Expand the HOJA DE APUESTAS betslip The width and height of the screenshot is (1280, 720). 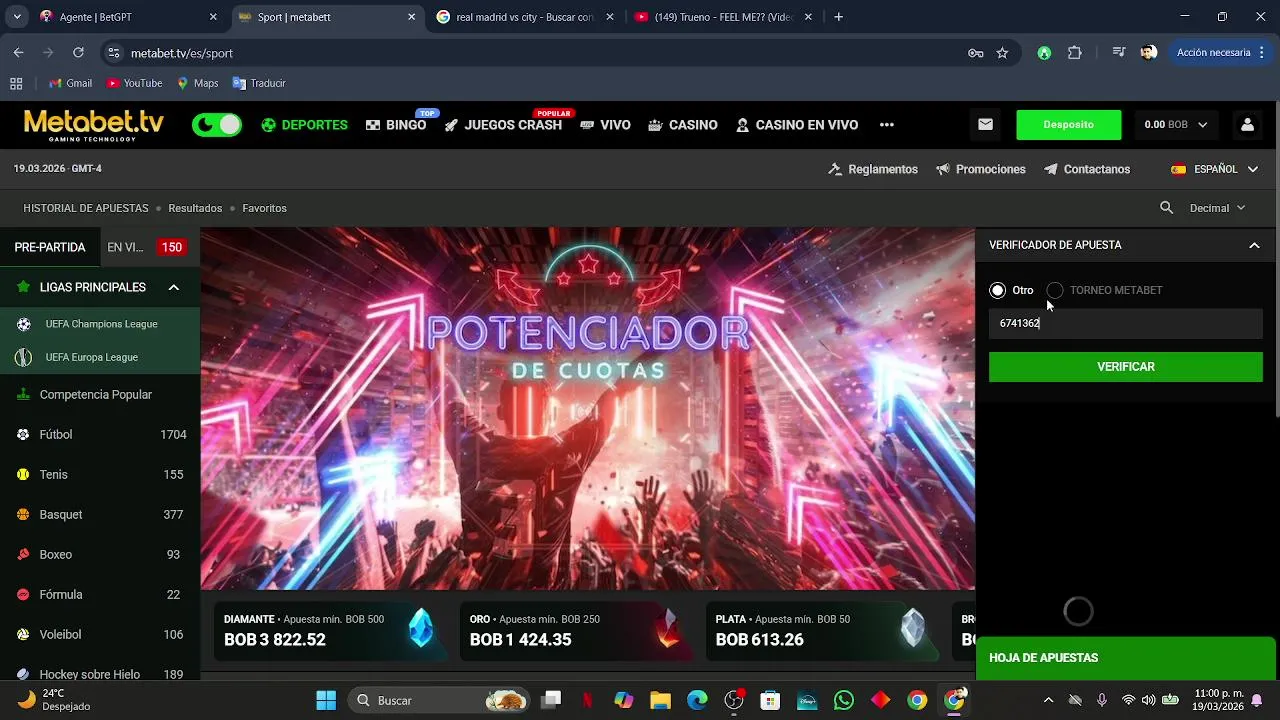coord(1126,658)
